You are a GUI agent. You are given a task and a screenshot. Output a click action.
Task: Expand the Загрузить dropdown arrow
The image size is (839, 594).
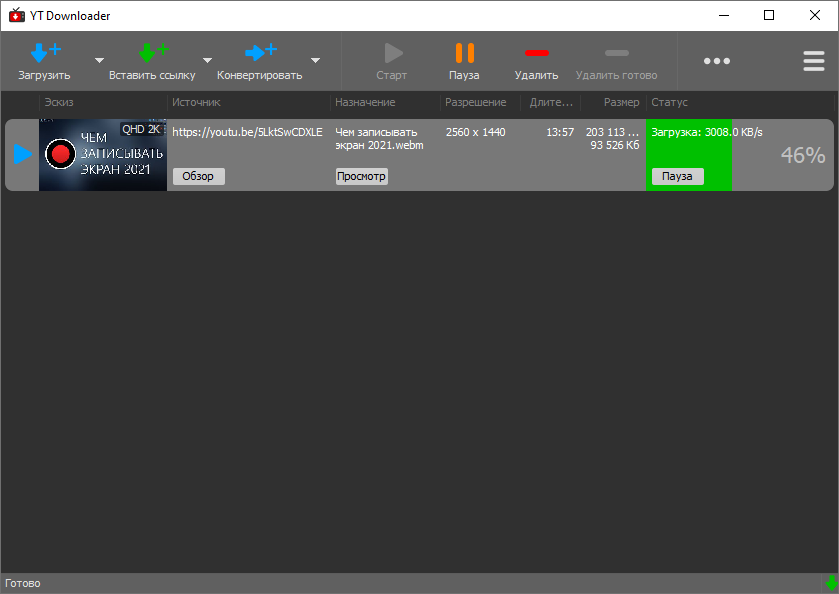click(99, 61)
